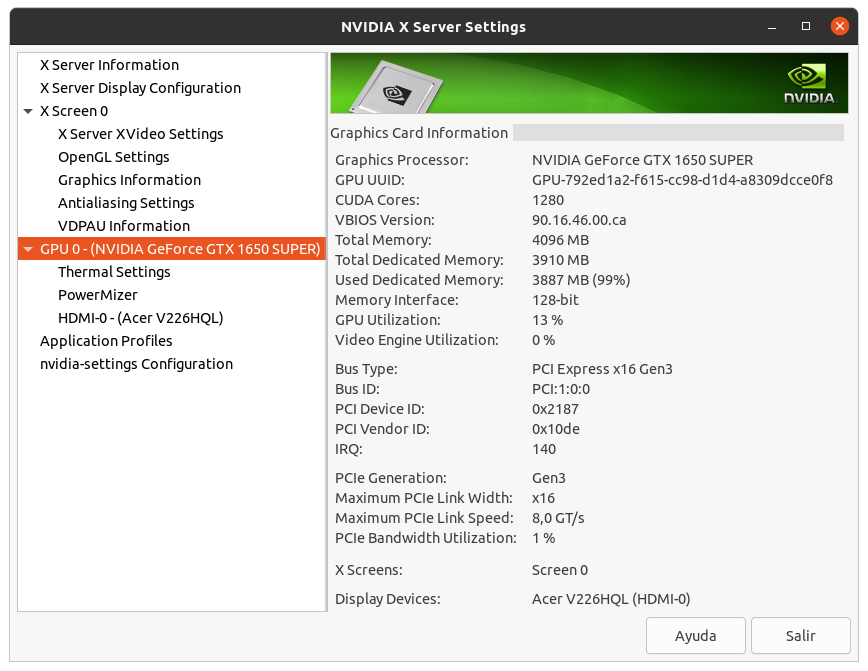The image size is (868, 671).
Task: Open nvidia-settings Configuration
Action: point(136,364)
